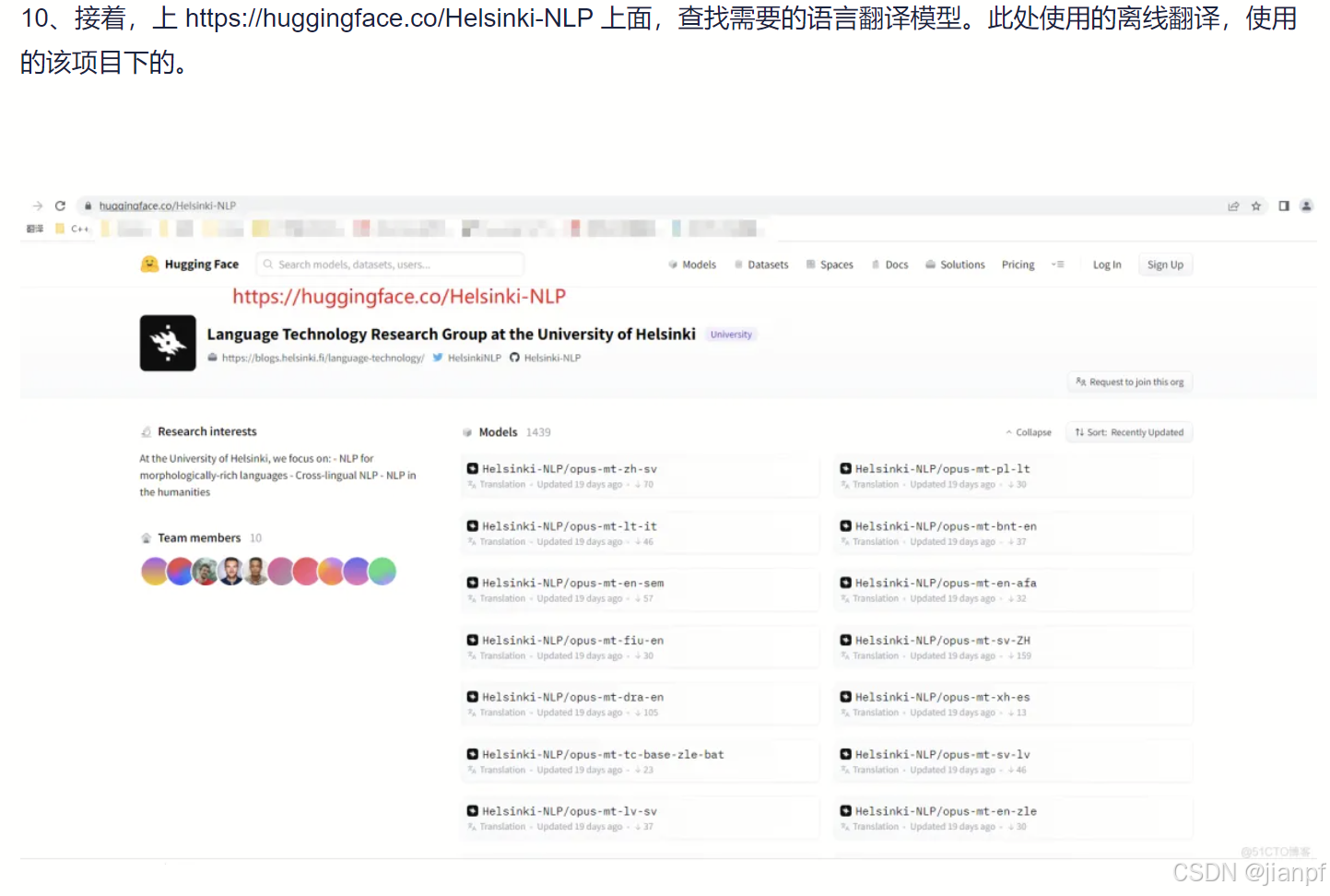This screenshot has height=896, width=1330.
Task: Open model Helsinki-NLP/opus-mt-zh-sv
Action: (641, 477)
